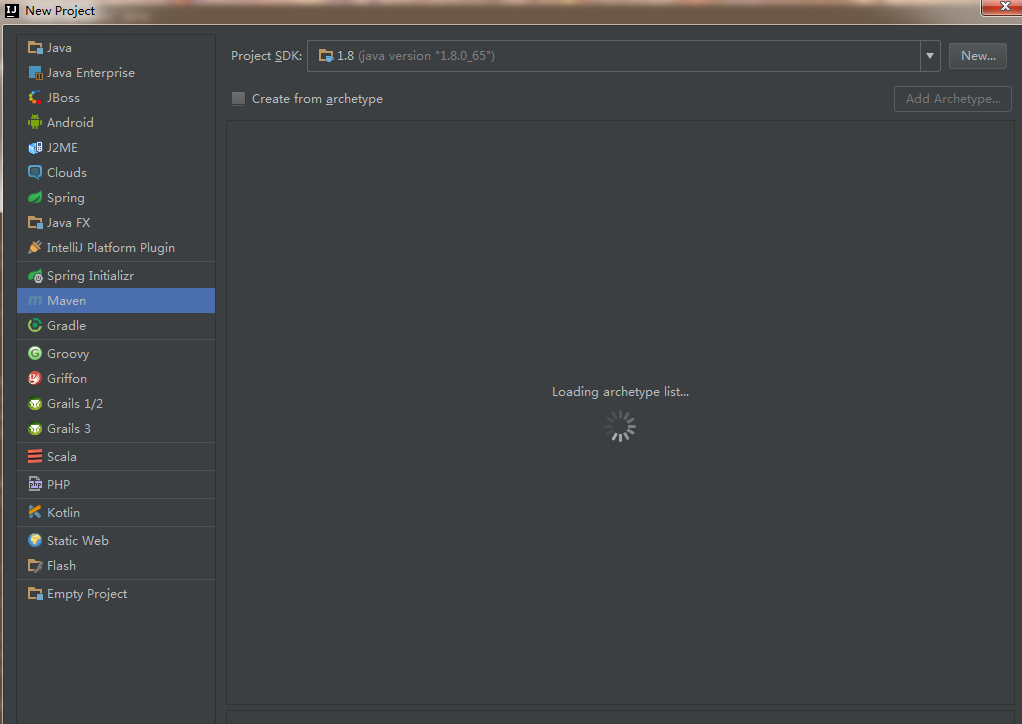Open the Project SDK dropdown arrow

[x=930, y=56]
